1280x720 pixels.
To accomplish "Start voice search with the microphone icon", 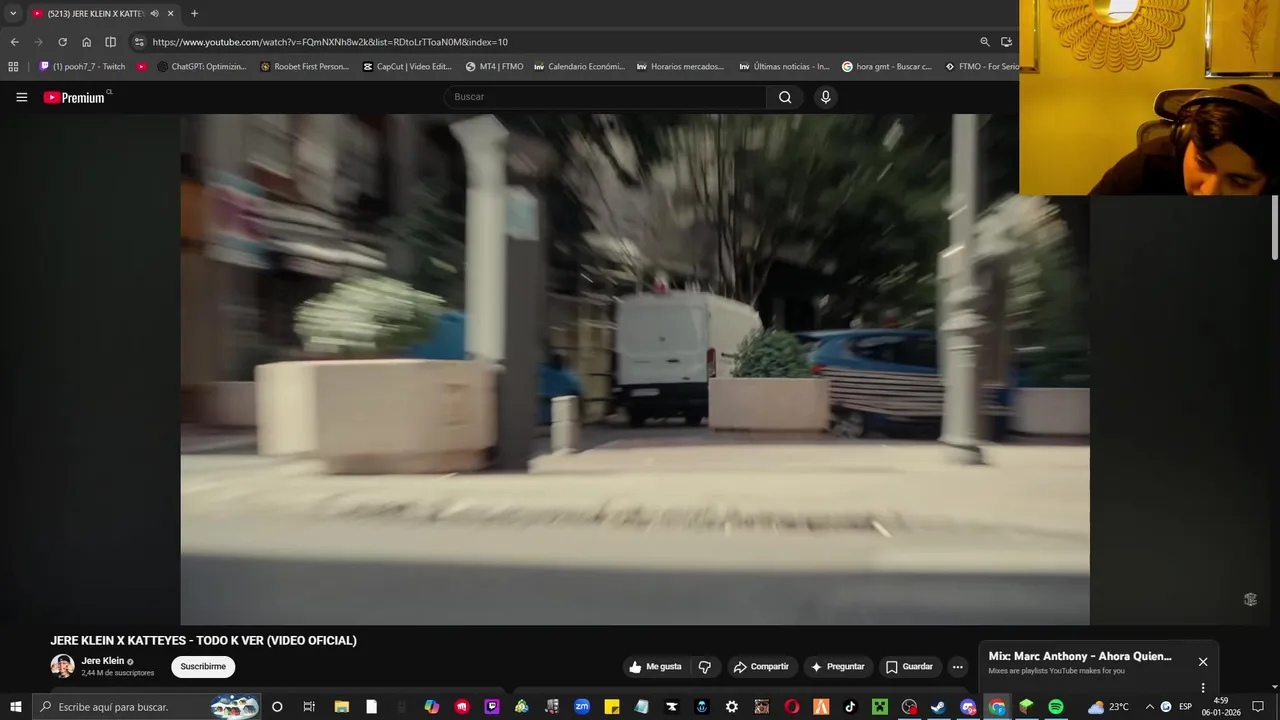I will coord(825,97).
